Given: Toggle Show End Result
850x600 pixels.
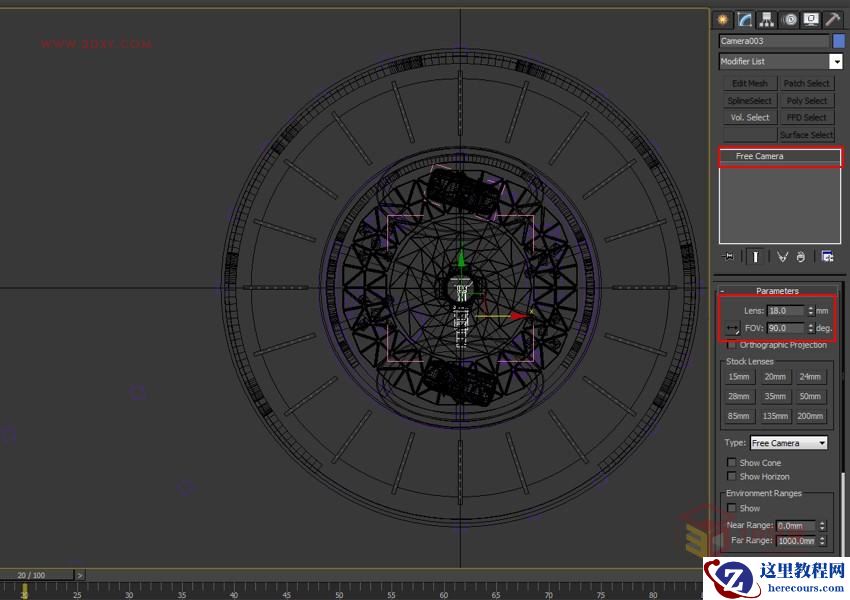Looking at the screenshot, I should (755, 256).
